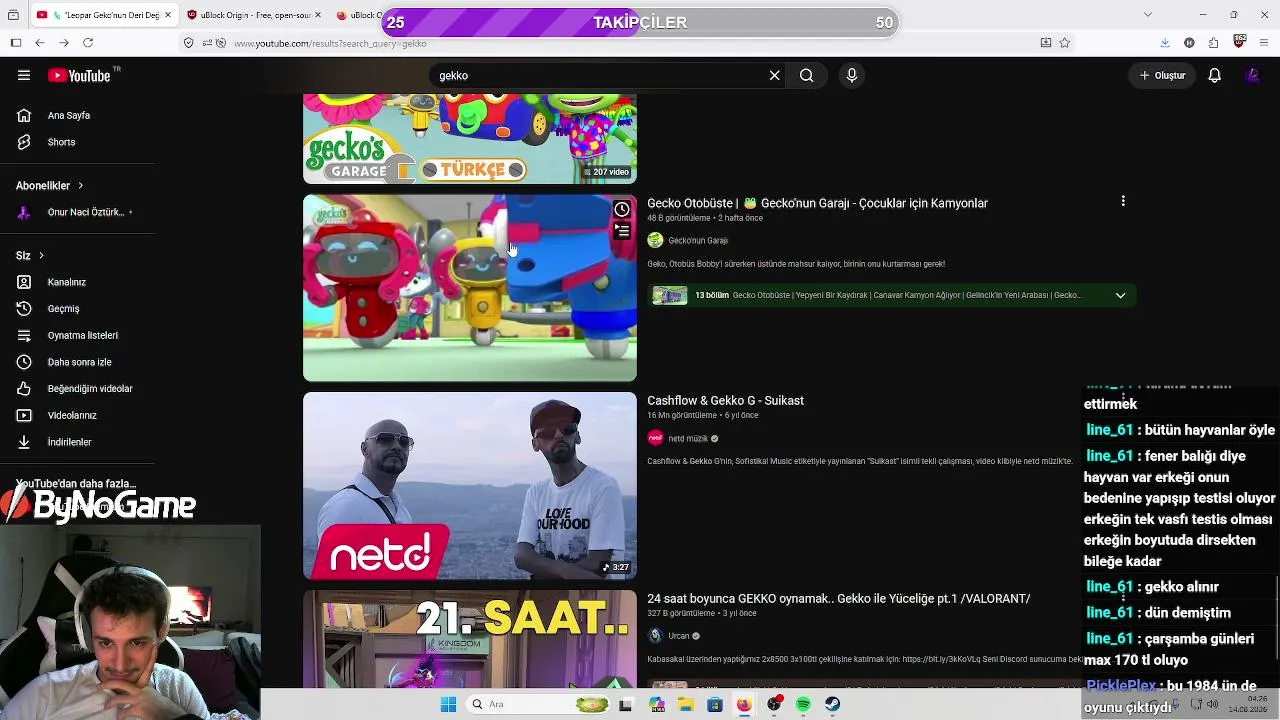Start voice search with the microphone
This screenshot has width=1280, height=720.
pos(852,75)
